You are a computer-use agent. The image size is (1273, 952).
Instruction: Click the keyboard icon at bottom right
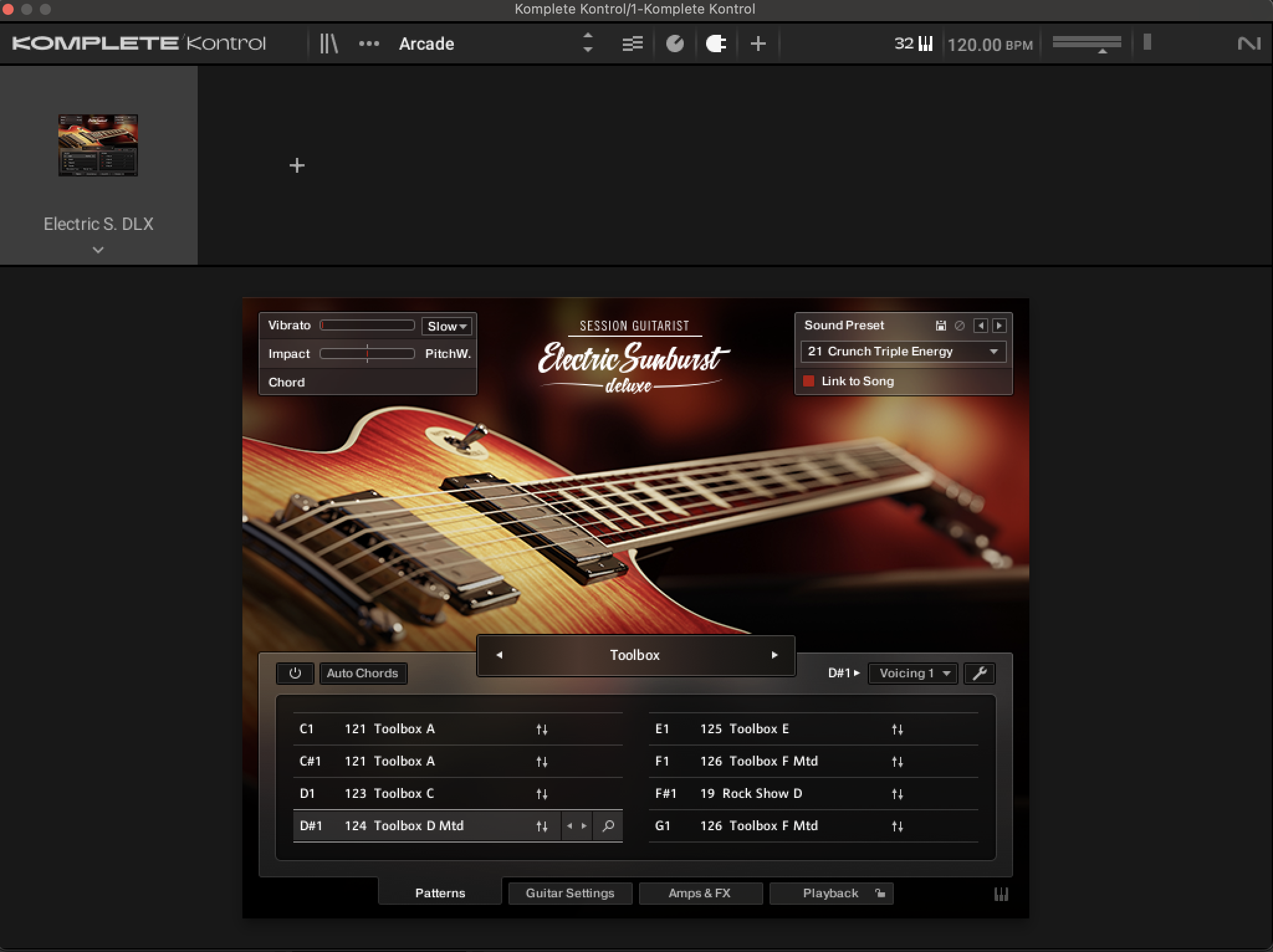tap(1001, 894)
